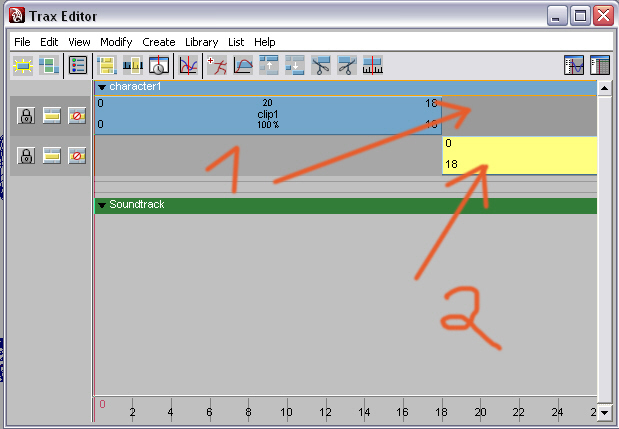
Task: Click the ruler-style icon at toolbar end
Action: [x=373, y=66]
